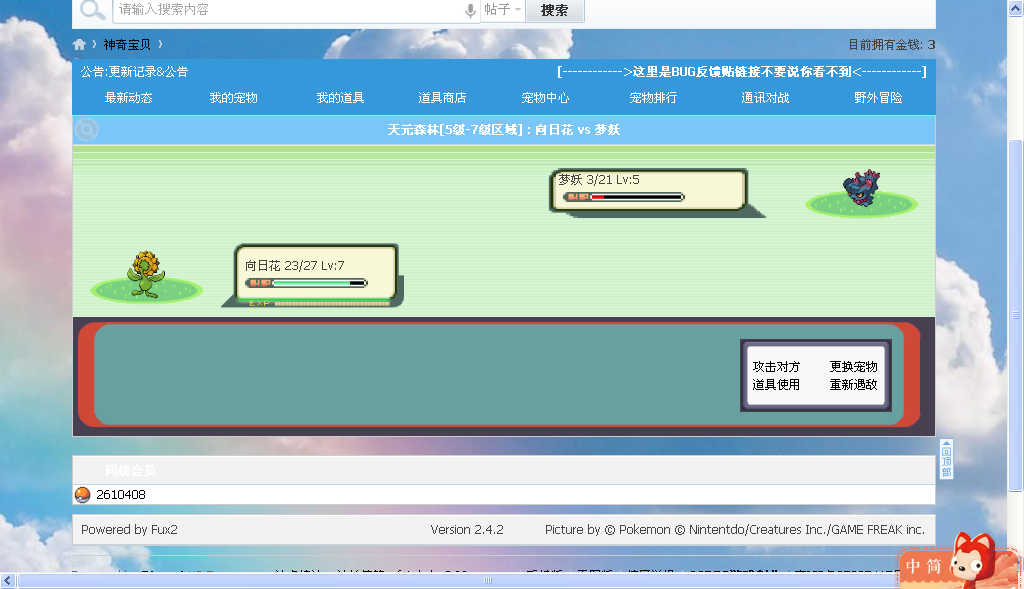The width and height of the screenshot is (1024, 589).
Task: Click the circular icon left of battle title
Action: [87, 129]
